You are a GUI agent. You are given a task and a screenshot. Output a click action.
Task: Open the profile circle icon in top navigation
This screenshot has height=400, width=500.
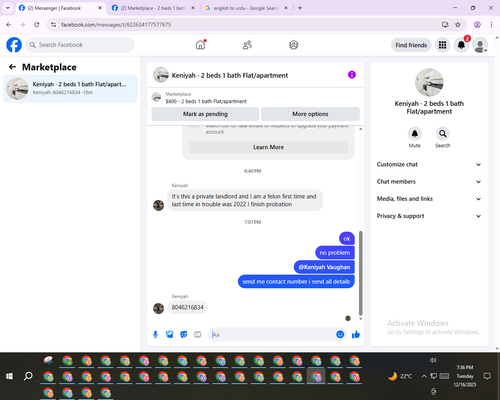[294, 45]
